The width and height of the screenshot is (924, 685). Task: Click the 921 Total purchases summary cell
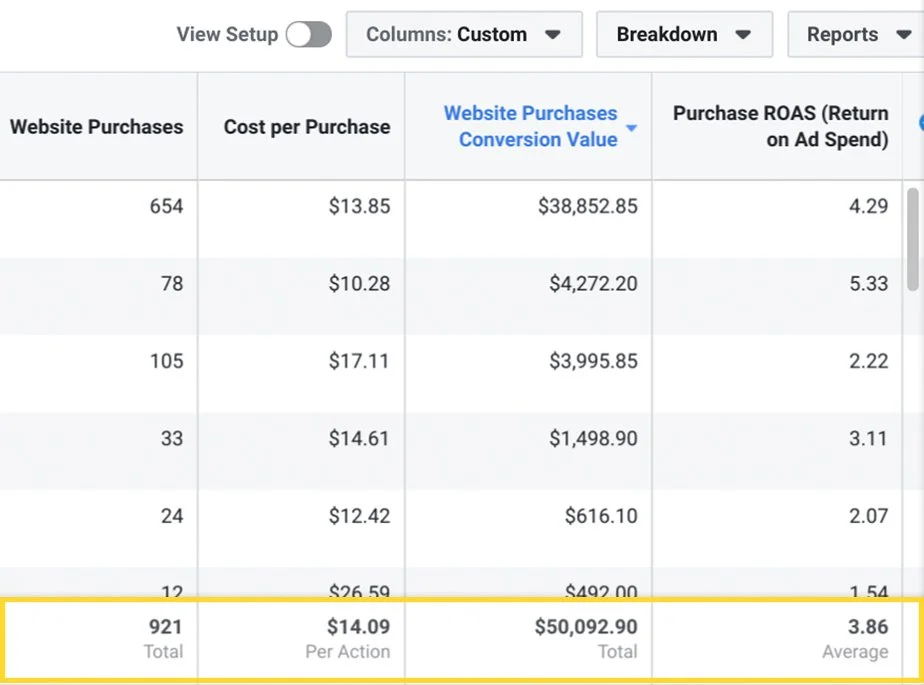click(164, 638)
